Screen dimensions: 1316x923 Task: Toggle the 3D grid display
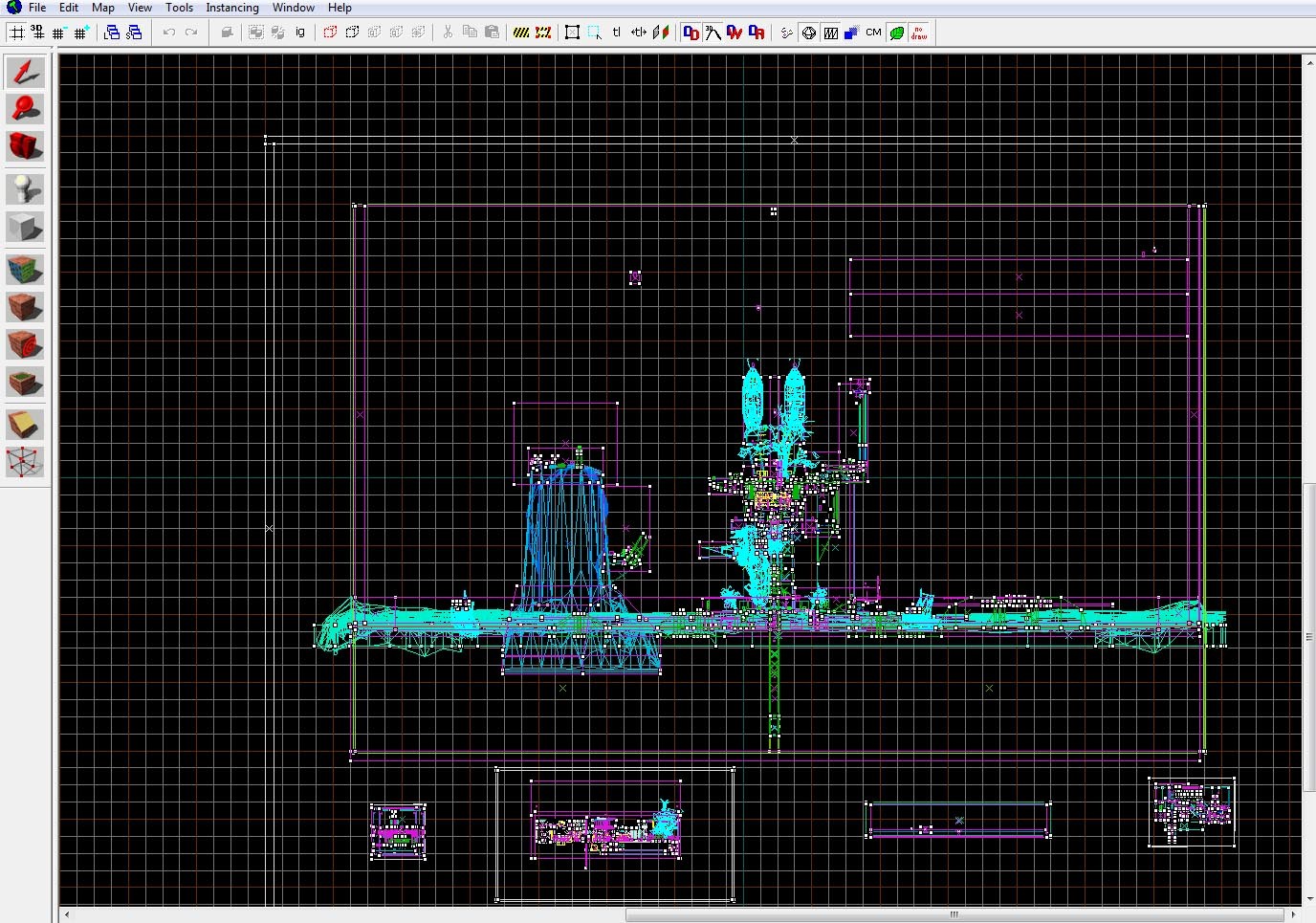click(37, 33)
